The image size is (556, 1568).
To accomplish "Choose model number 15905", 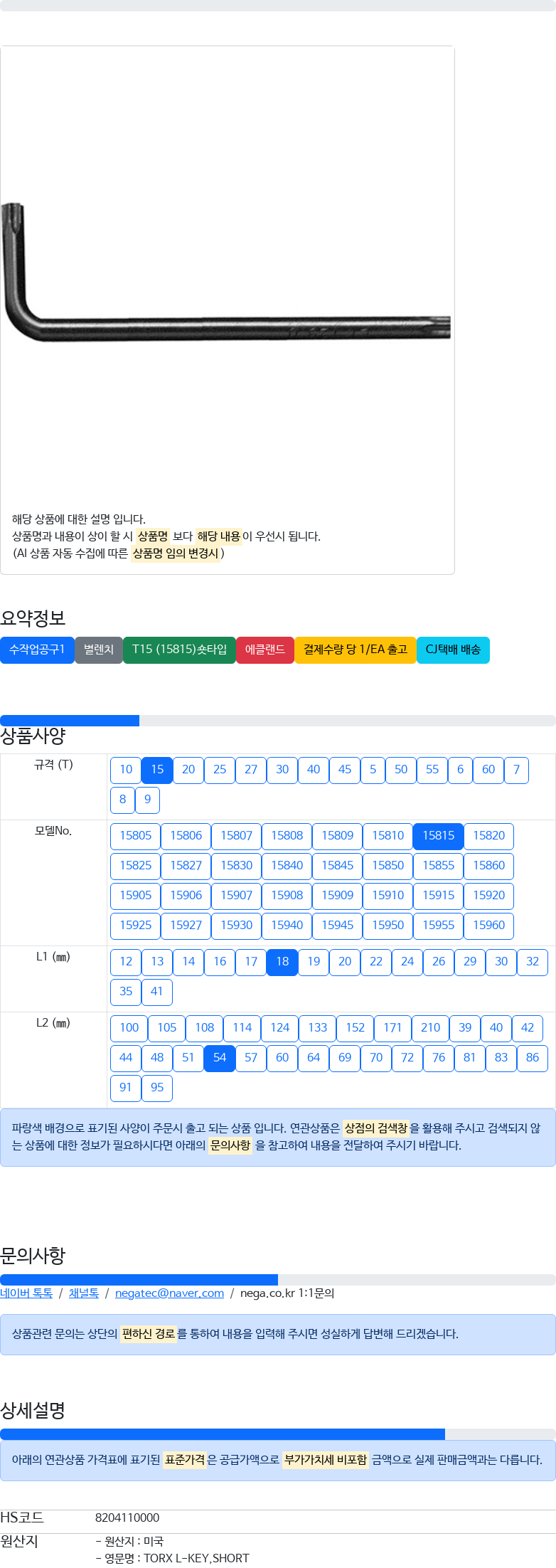I will pyautogui.click(x=136, y=896).
